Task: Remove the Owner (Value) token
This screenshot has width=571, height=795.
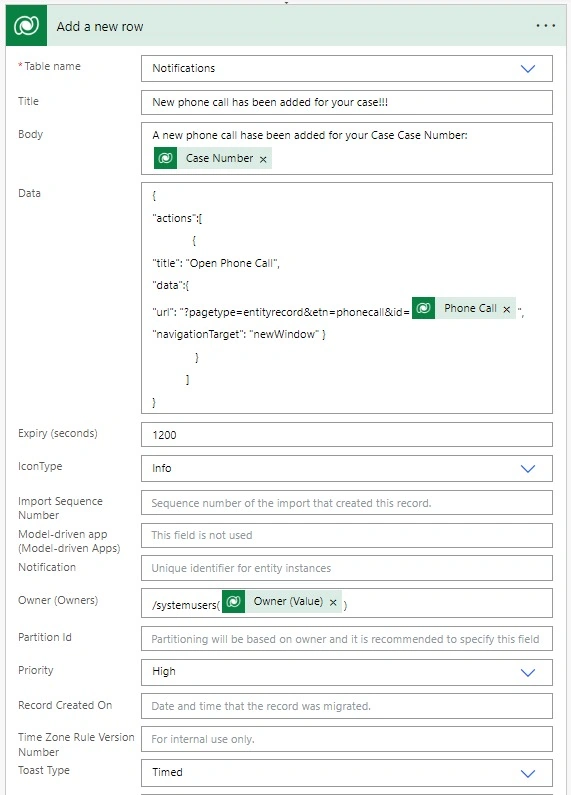Action: click(x=333, y=602)
